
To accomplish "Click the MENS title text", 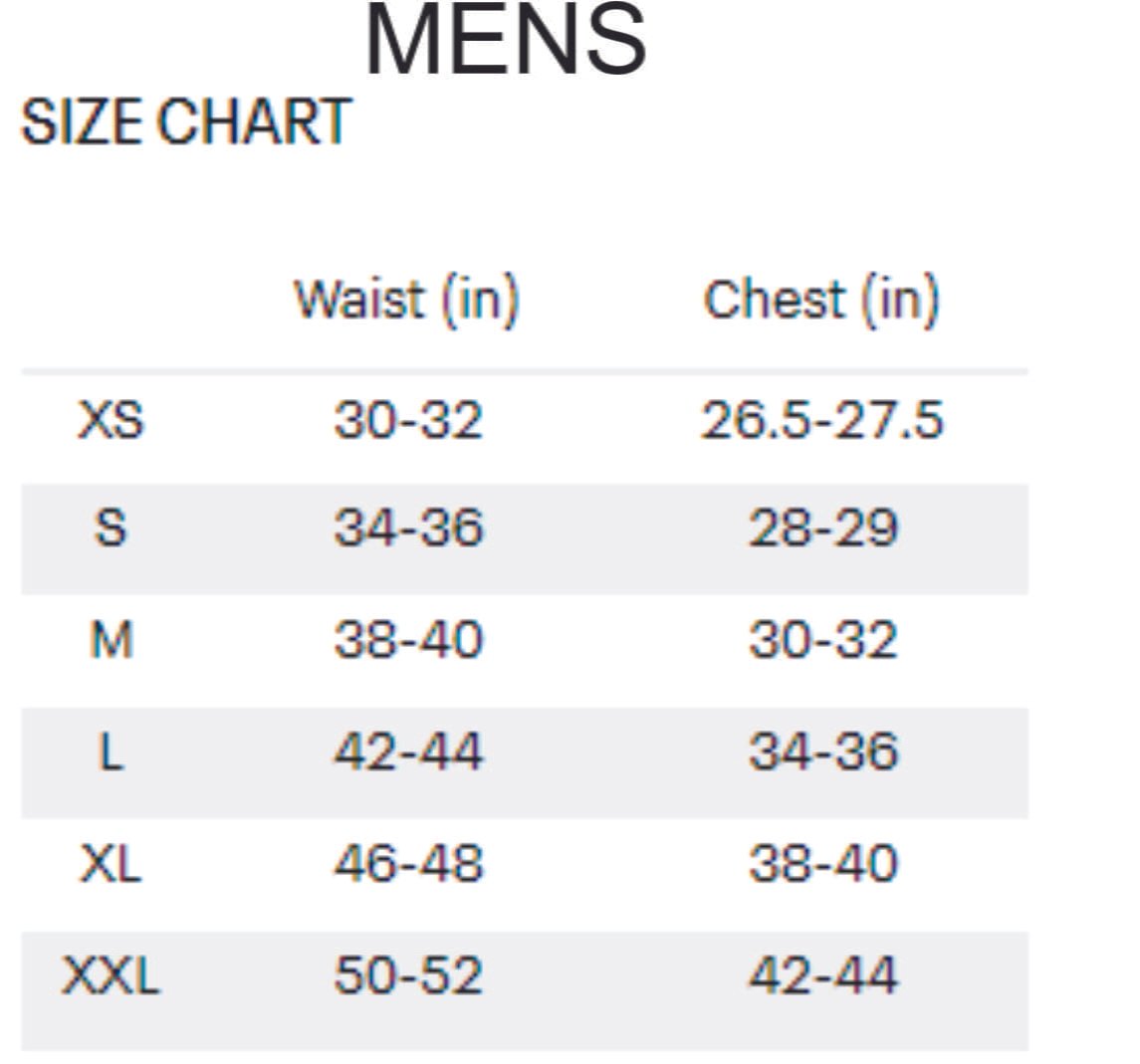I will coord(506,42).
